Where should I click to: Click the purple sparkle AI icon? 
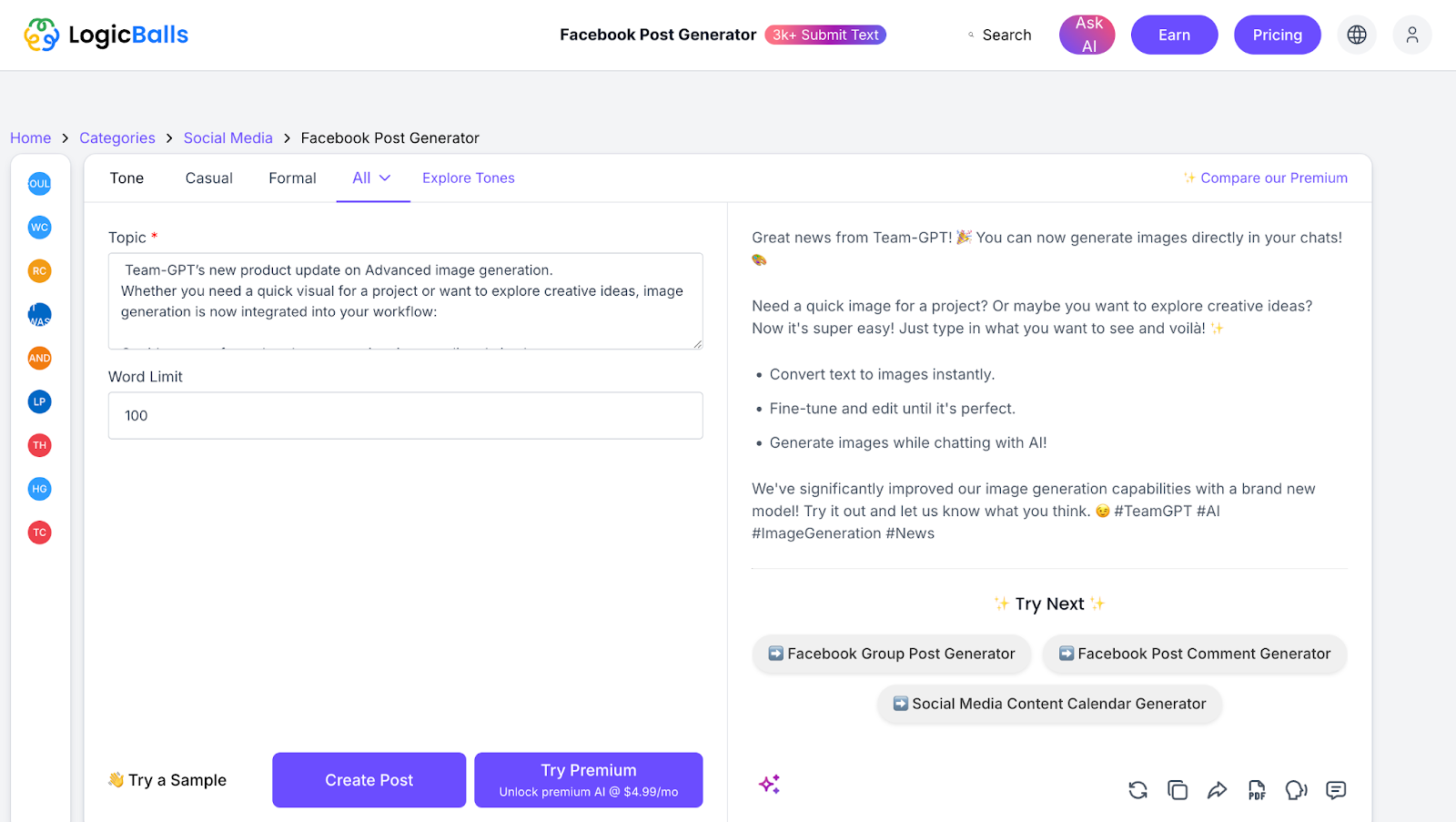pyautogui.click(x=769, y=784)
